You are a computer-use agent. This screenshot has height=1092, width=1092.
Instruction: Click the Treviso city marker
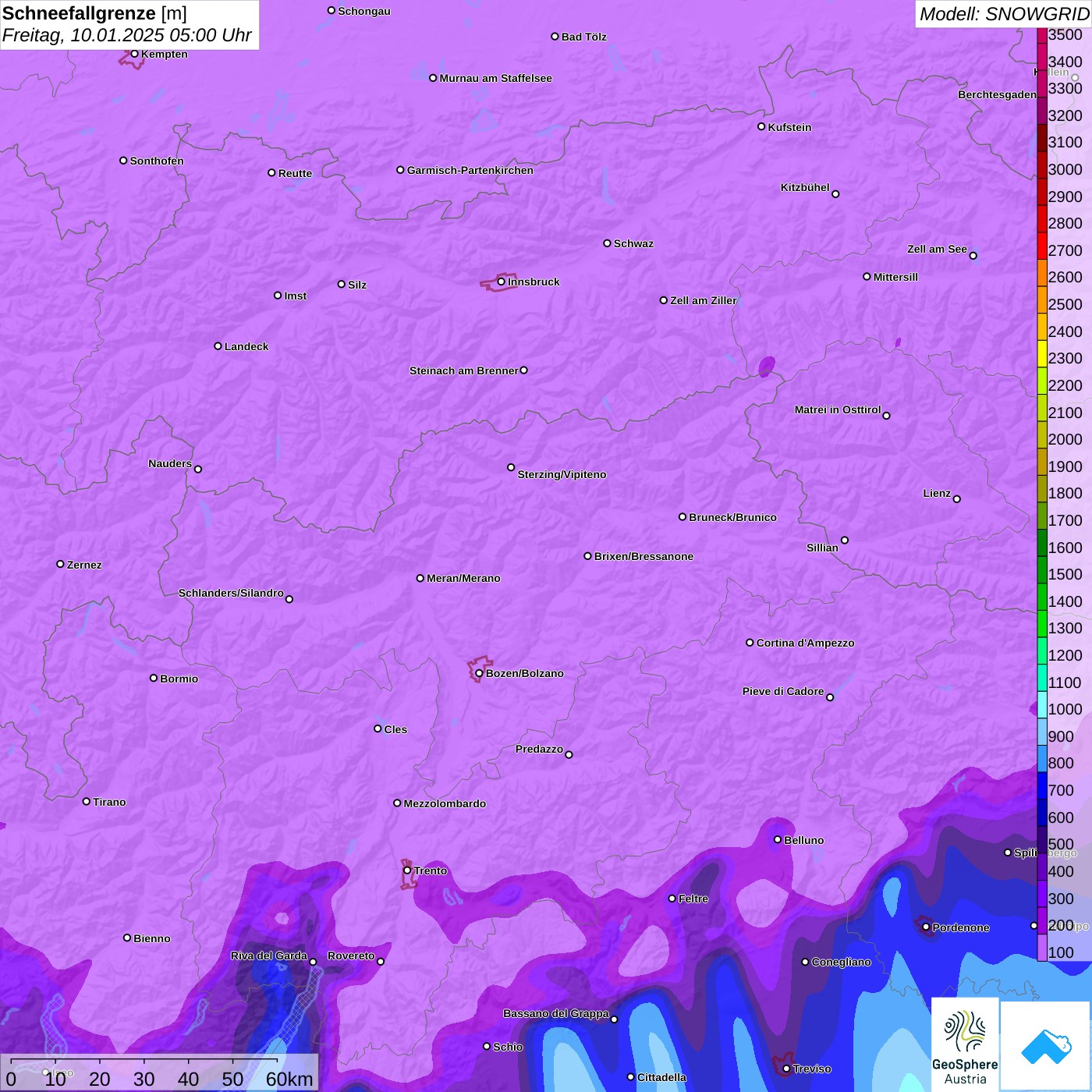(786, 1069)
